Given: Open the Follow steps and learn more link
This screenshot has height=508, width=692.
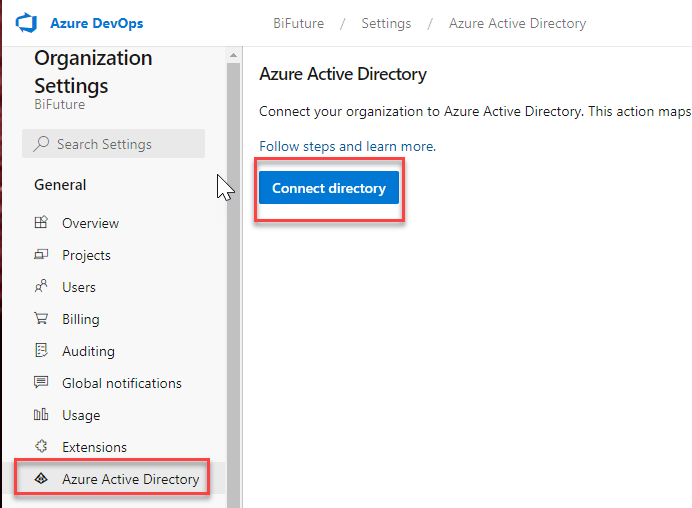Looking at the screenshot, I should [347, 146].
